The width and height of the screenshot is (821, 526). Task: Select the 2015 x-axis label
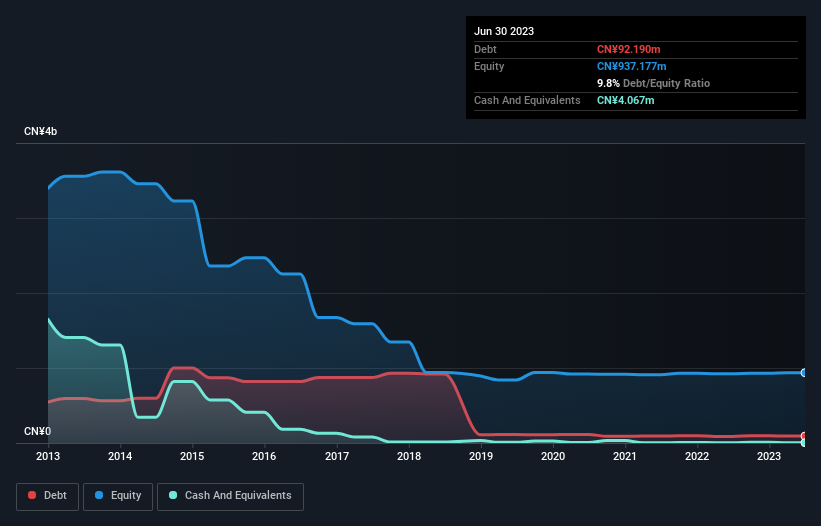pos(192,456)
